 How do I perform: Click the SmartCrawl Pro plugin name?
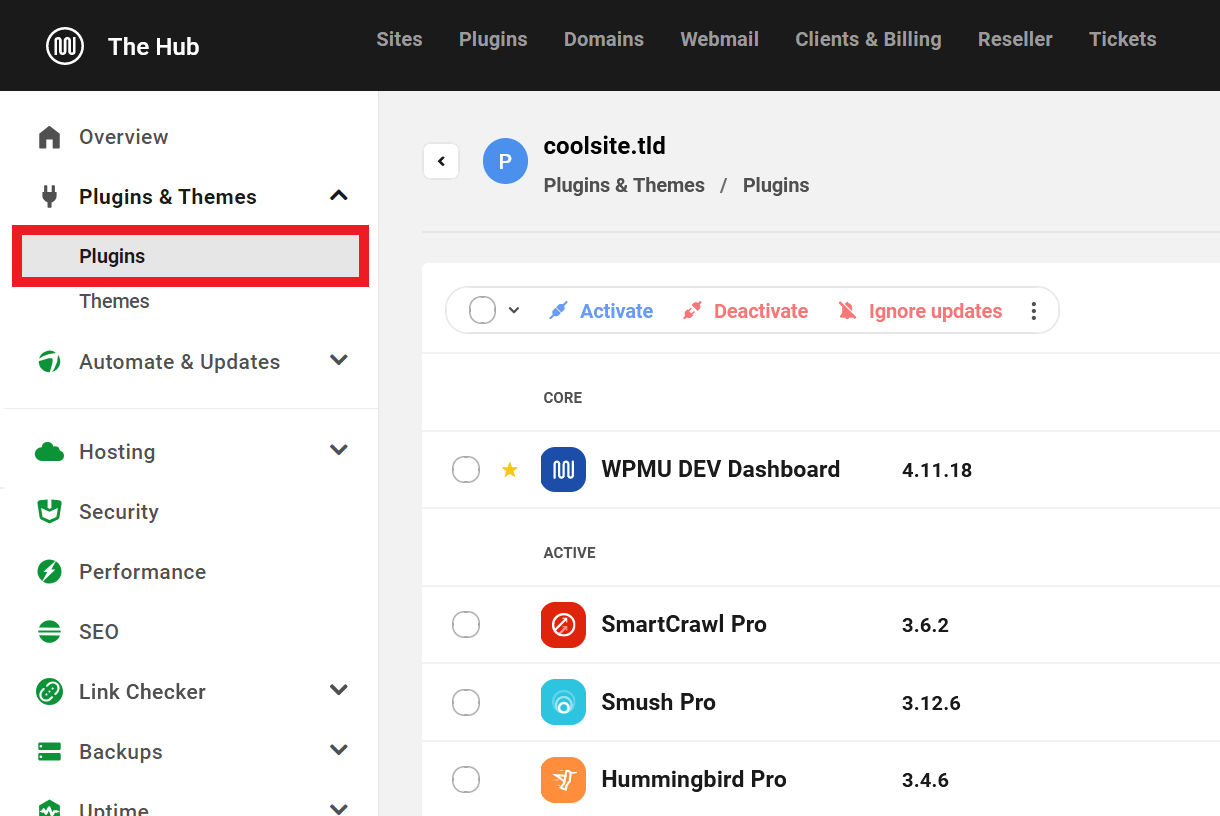[x=684, y=624]
